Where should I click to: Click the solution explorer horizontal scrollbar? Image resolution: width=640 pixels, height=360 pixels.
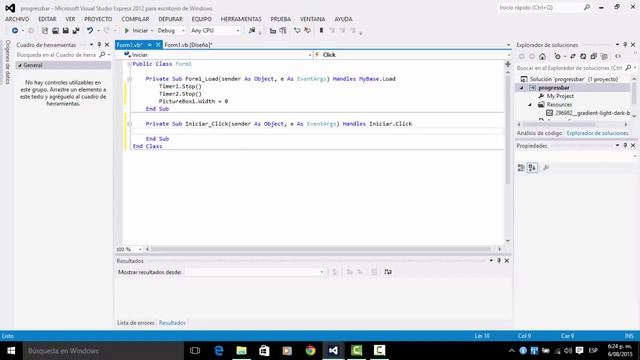click(560, 124)
